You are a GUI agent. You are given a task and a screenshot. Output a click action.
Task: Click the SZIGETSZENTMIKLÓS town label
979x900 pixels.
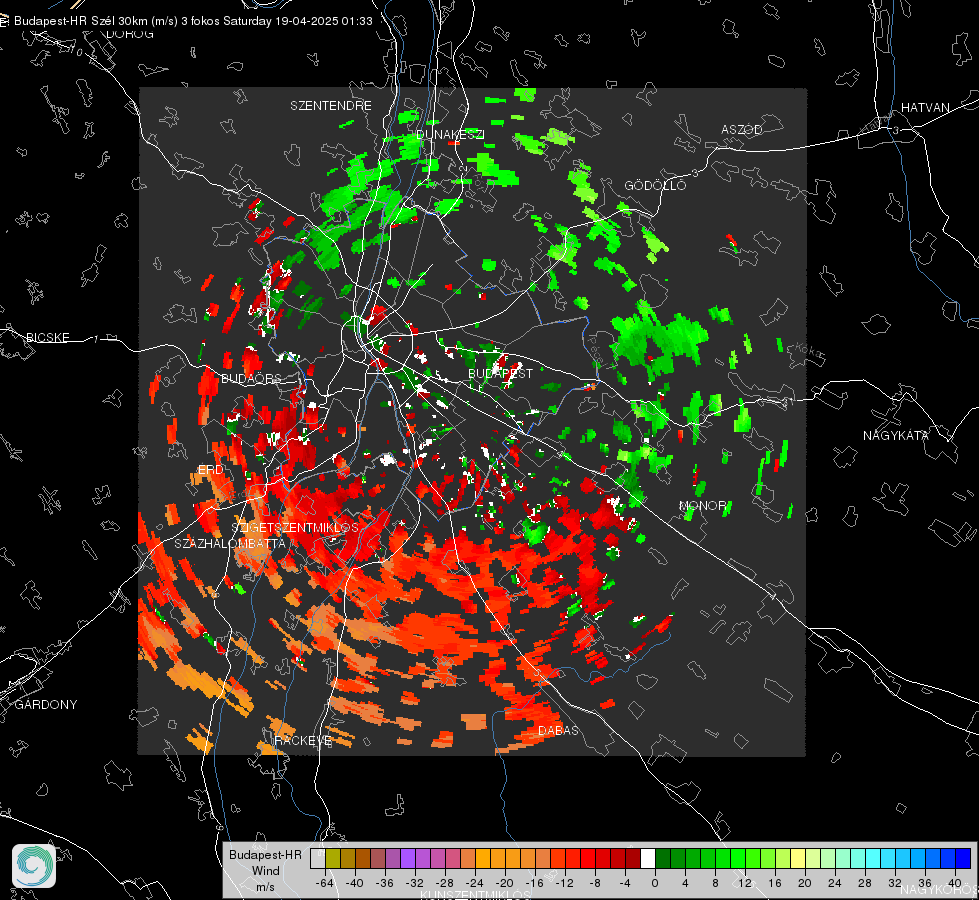click(x=295, y=527)
